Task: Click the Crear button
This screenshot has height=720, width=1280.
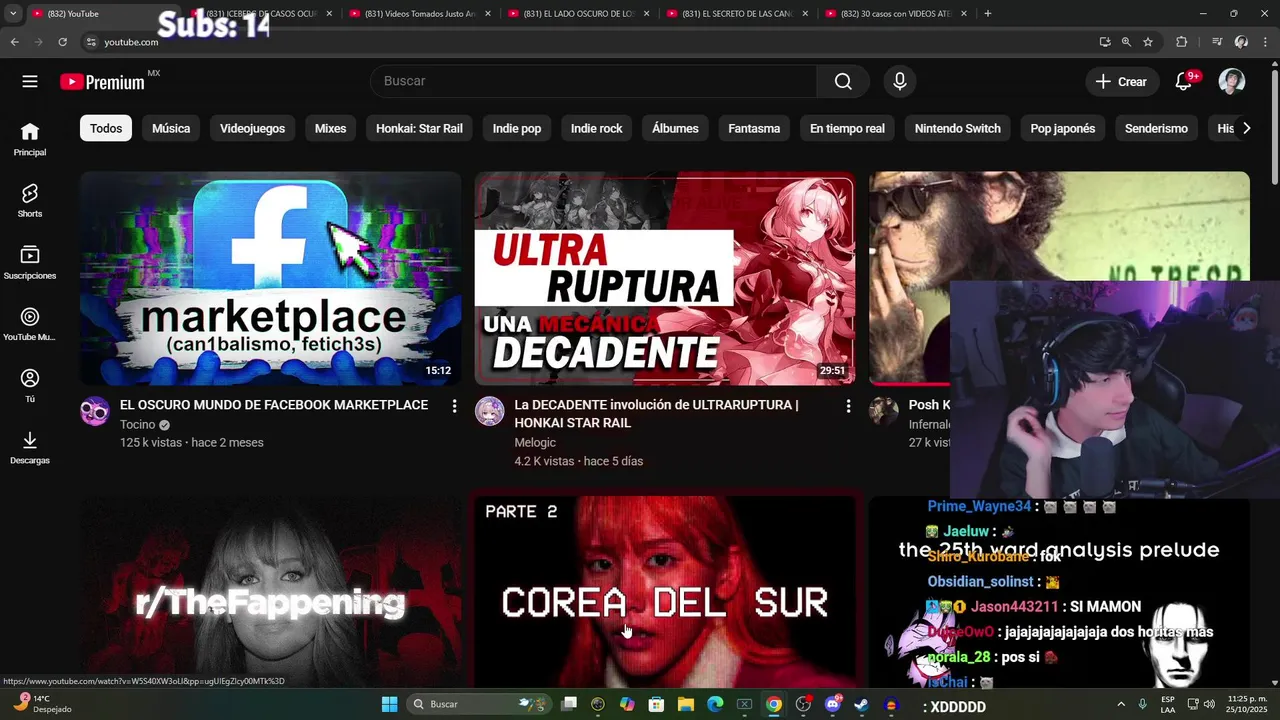Action: pyautogui.click(x=1122, y=82)
